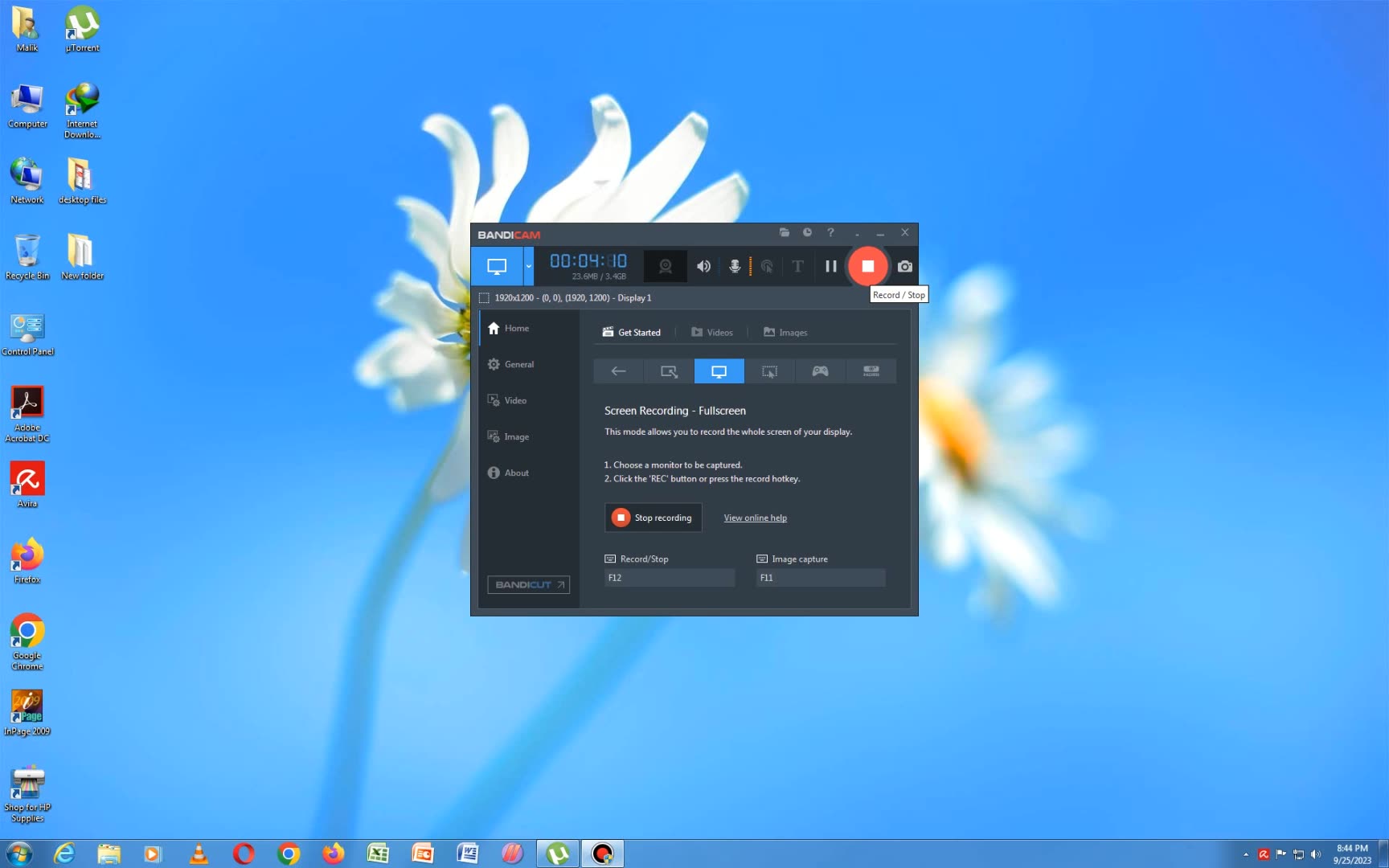Image resolution: width=1389 pixels, height=868 pixels.
Task: Open the output folder icon in title bar
Action: click(785, 233)
